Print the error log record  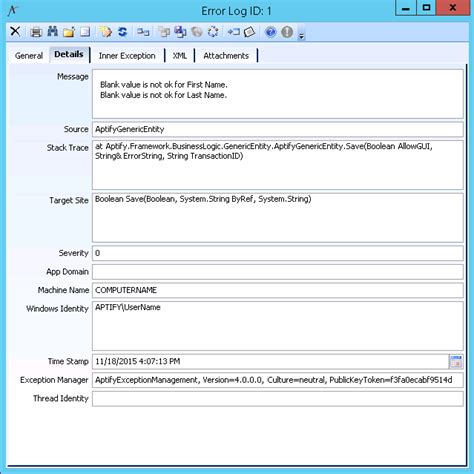pyautogui.click(x=36, y=32)
